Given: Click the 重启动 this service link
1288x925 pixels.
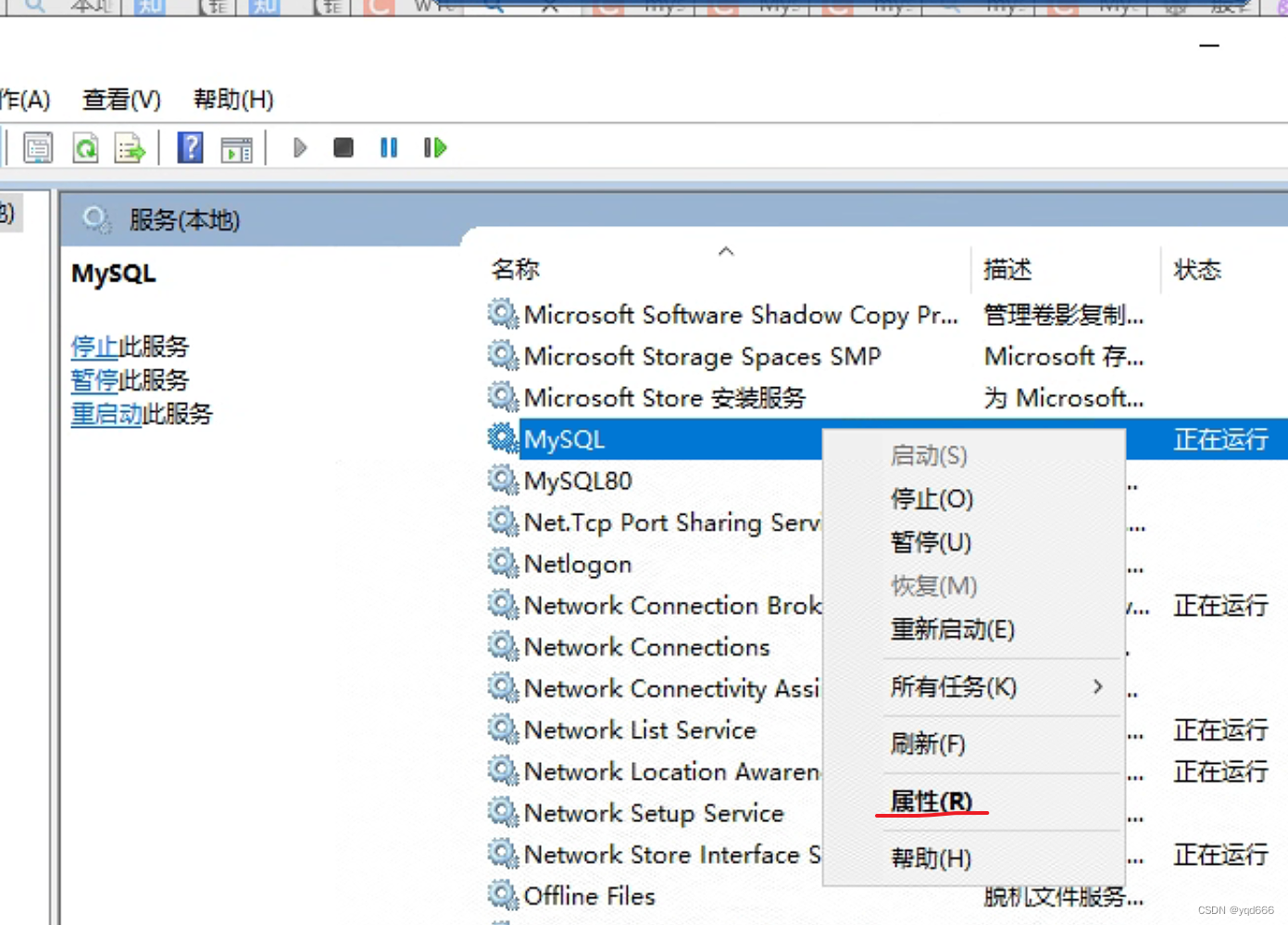Looking at the screenshot, I should 106,414.
